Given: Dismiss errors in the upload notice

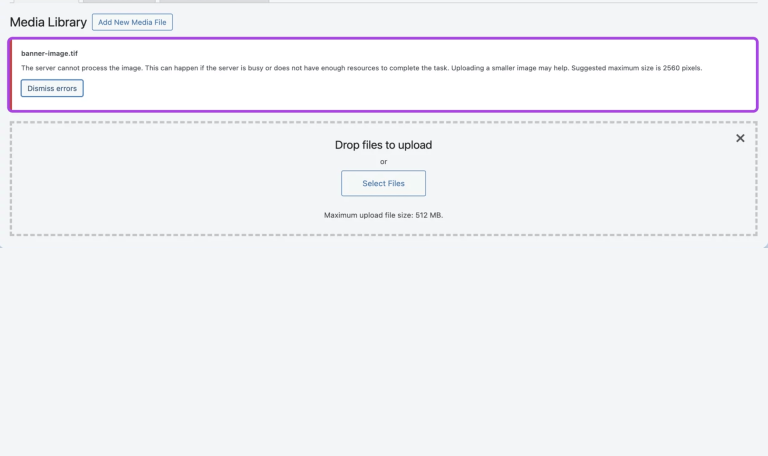Looking at the screenshot, I should coord(52,88).
